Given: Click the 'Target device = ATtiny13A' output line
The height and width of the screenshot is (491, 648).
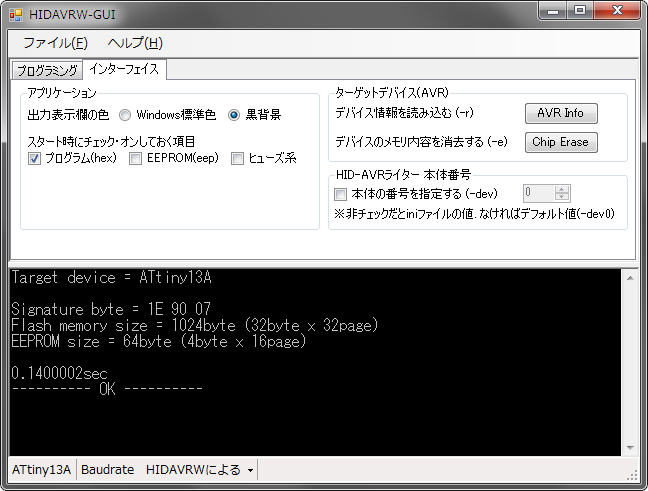Looking at the screenshot, I should (x=111, y=277).
